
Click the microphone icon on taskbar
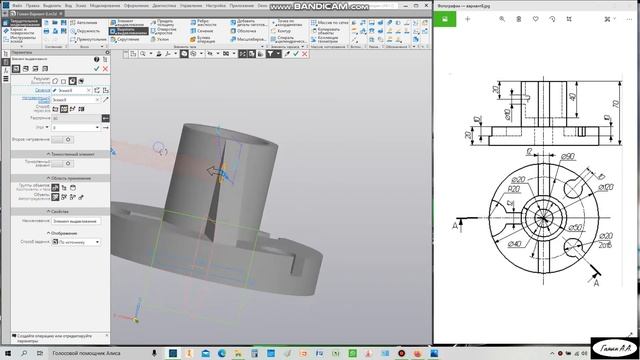pyautogui.click(x=154, y=353)
